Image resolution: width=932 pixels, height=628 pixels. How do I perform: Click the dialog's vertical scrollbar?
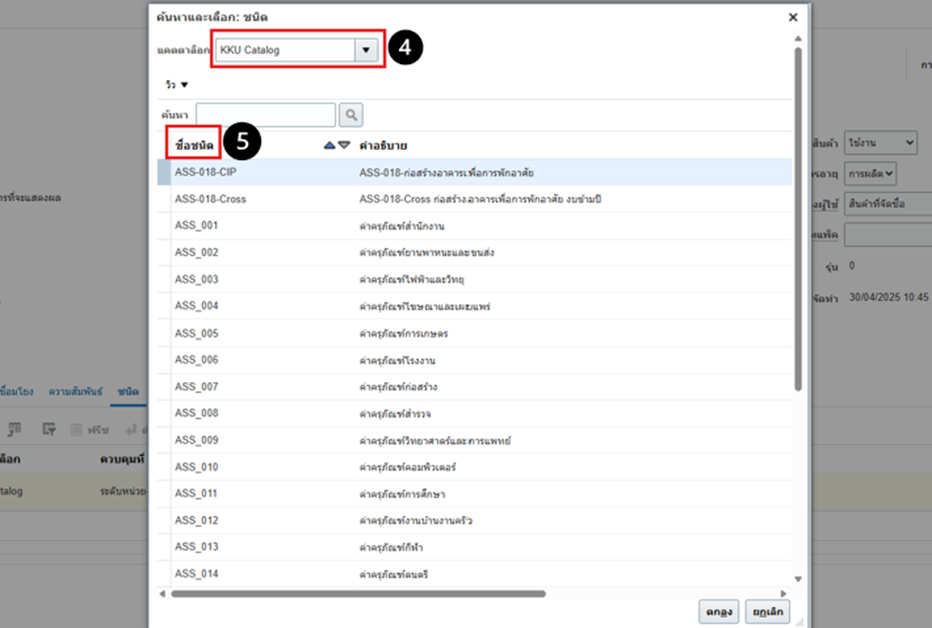(797, 220)
